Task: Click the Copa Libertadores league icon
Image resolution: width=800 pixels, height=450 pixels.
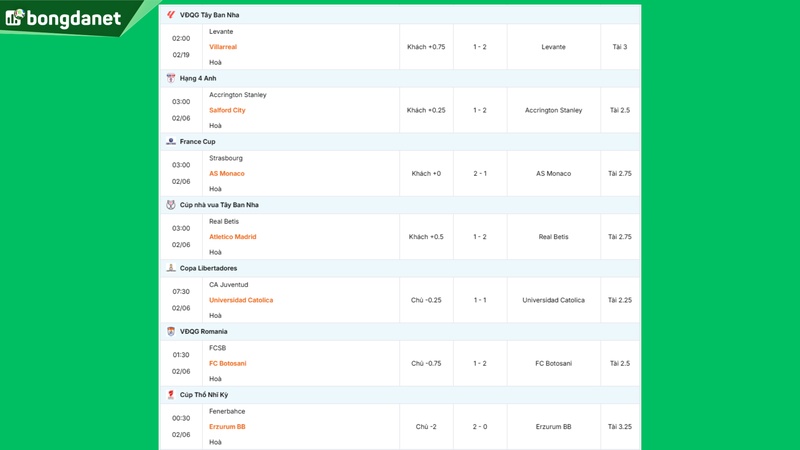Action: point(171,268)
